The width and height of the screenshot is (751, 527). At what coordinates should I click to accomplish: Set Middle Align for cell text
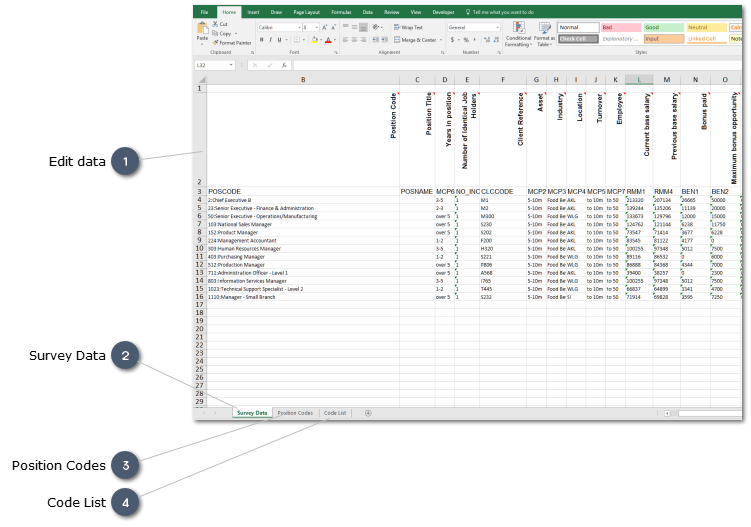click(x=354, y=27)
